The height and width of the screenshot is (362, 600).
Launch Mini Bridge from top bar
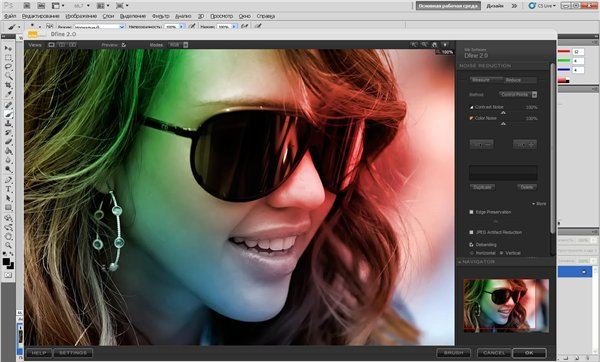coord(41,6)
